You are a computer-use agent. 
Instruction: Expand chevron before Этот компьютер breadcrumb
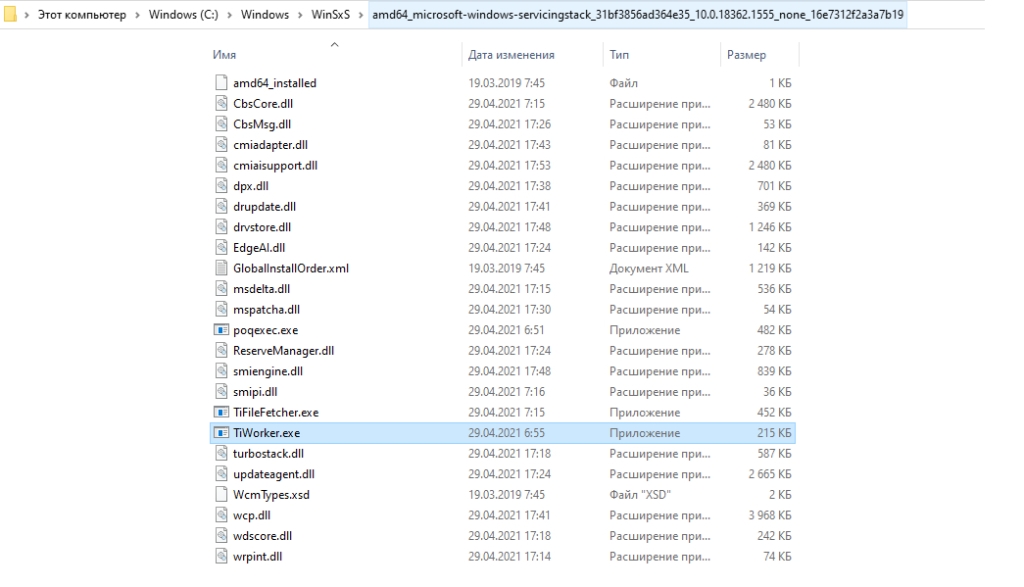pos(27,15)
